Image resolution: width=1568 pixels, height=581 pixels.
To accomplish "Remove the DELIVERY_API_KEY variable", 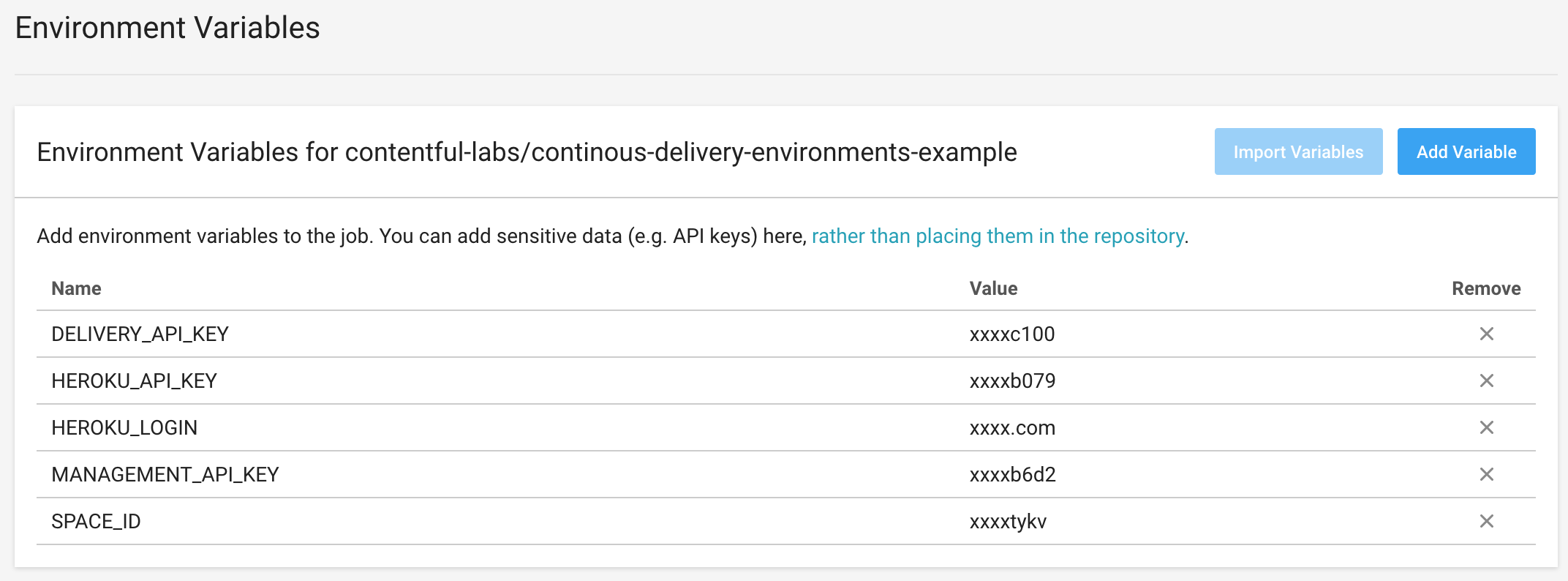I will point(1486,334).
